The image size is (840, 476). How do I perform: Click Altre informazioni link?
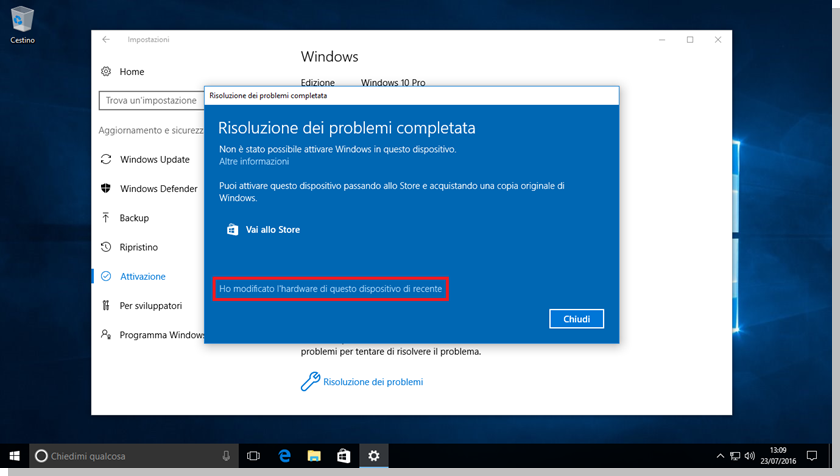pos(254,161)
